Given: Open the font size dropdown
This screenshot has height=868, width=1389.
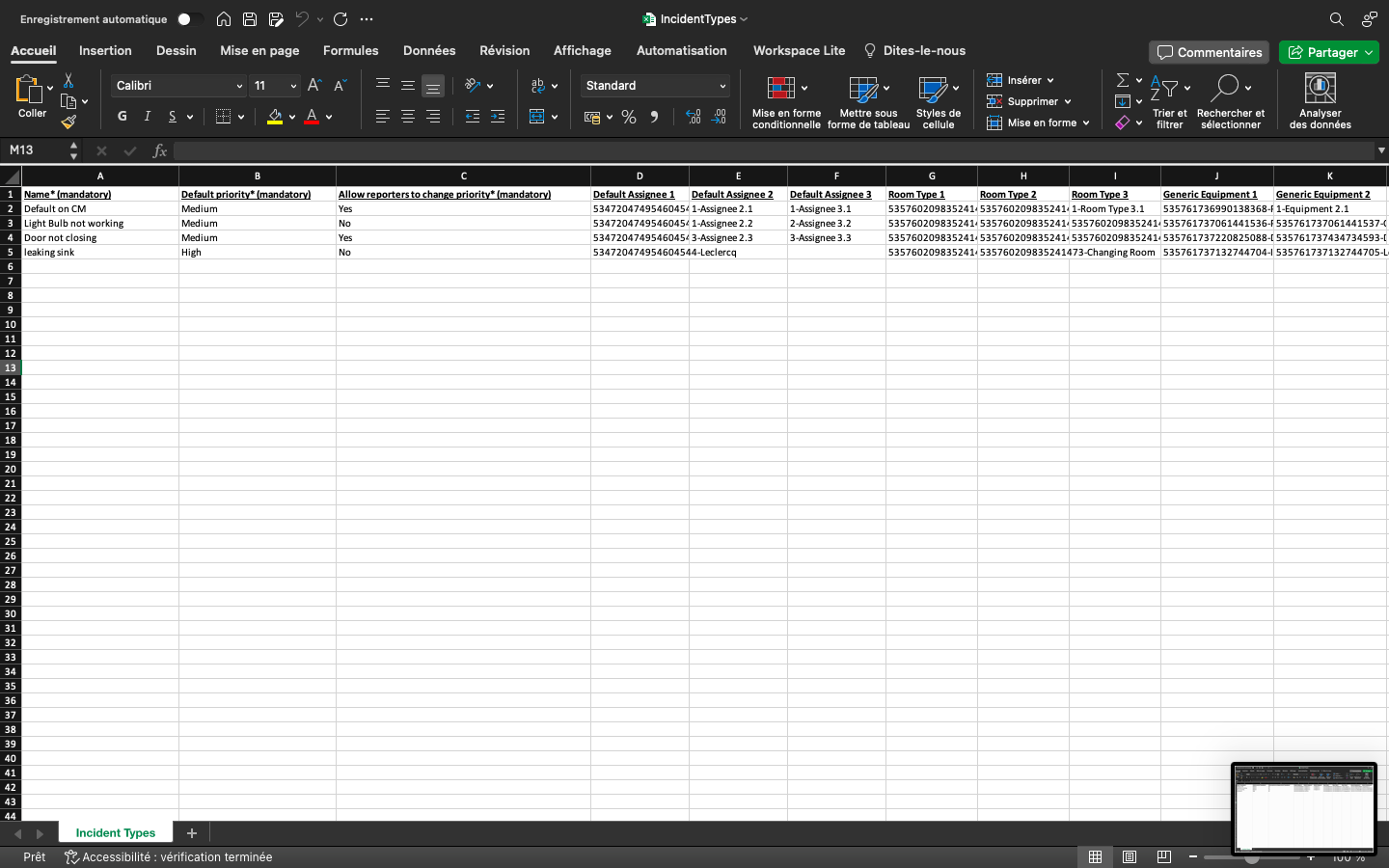Looking at the screenshot, I should click(293, 86).
